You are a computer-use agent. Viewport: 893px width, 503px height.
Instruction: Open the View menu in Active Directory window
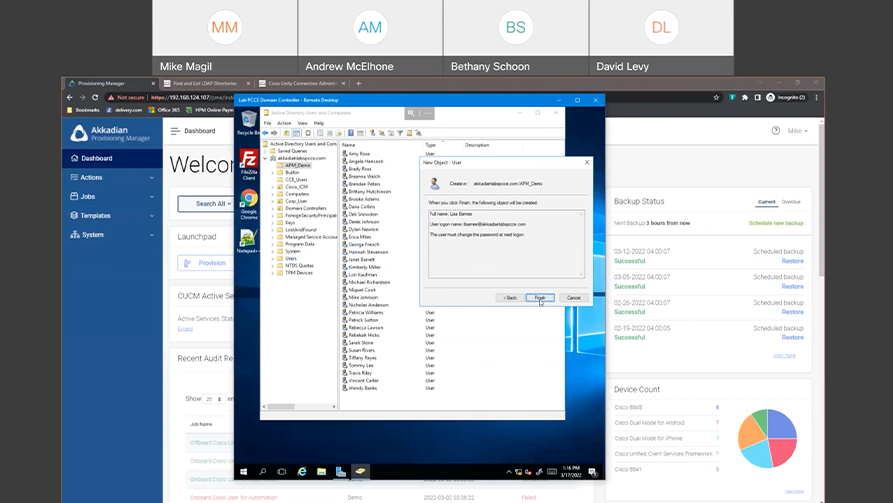pyautogui.click(x=302, y=123)
